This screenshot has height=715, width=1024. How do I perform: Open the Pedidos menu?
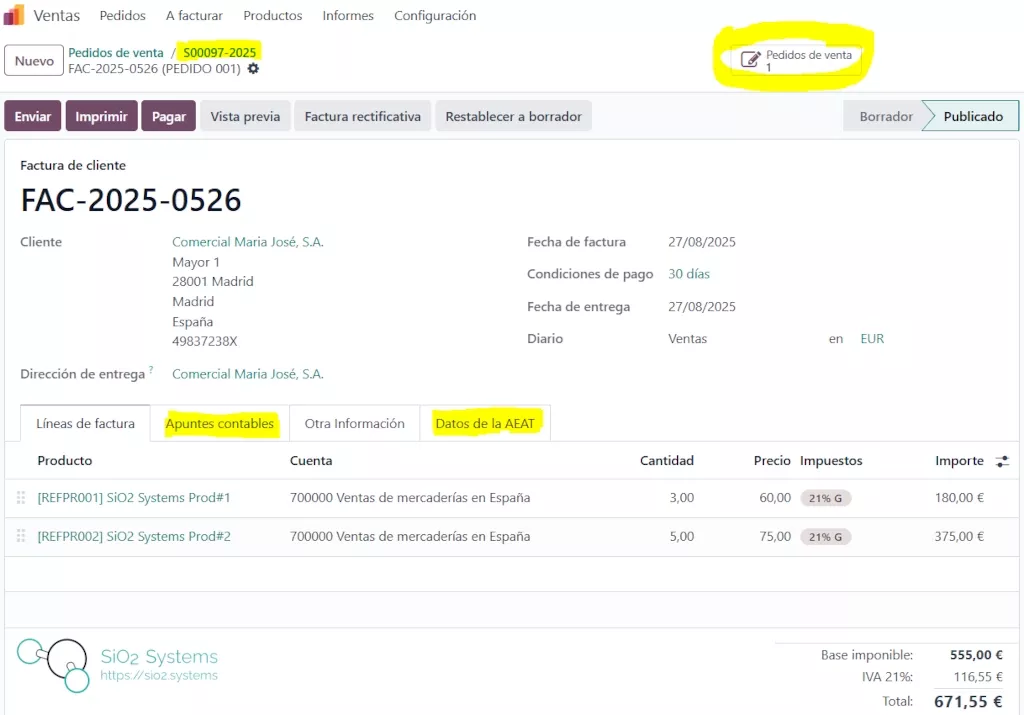pyautogui.click(x=123, y=16)
